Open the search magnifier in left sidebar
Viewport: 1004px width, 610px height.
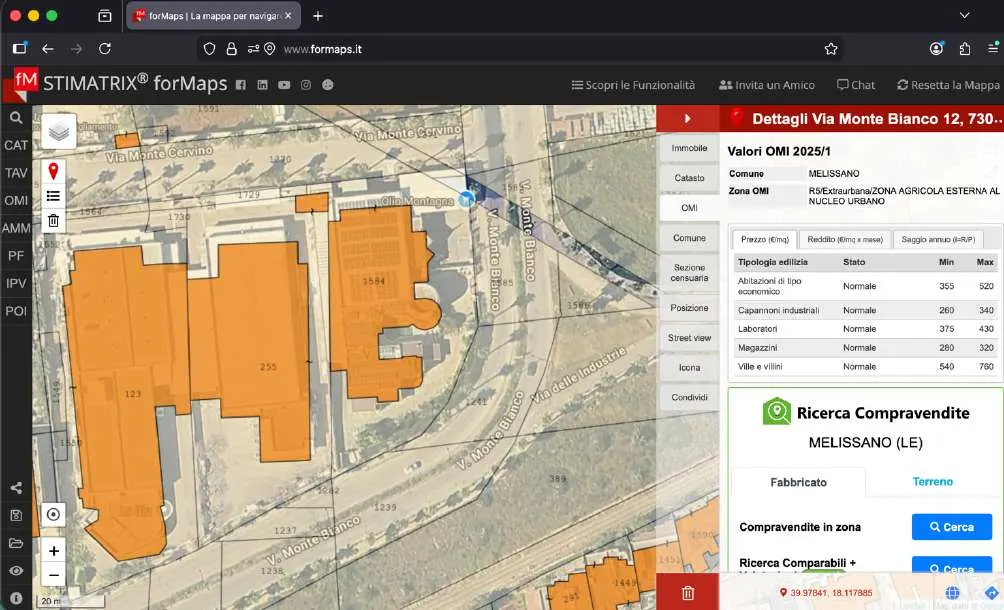16,118
